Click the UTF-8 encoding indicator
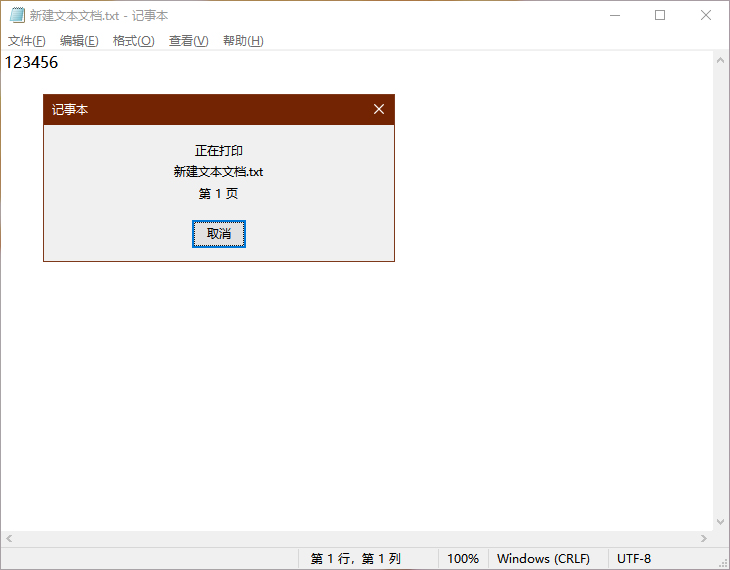This screenshot has height=570, width=730. (634, 559)
